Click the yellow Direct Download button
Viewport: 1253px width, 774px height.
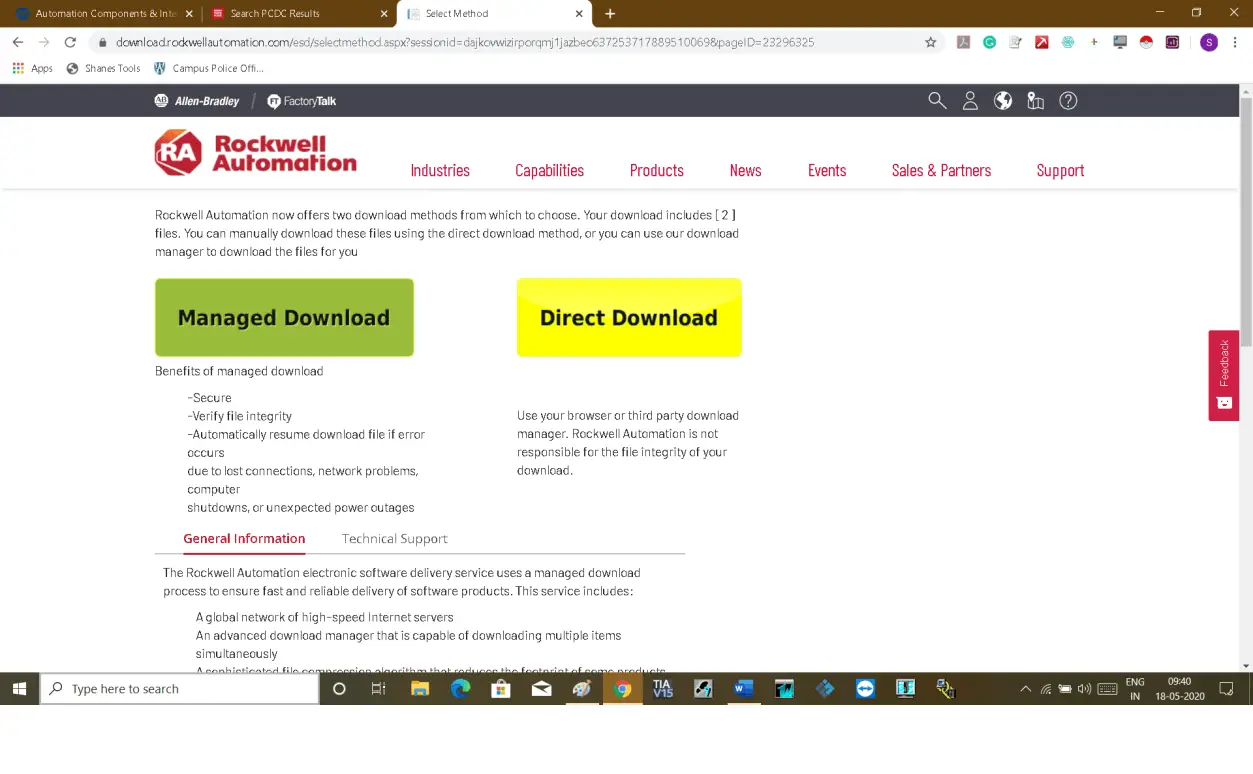pos(629,318)
